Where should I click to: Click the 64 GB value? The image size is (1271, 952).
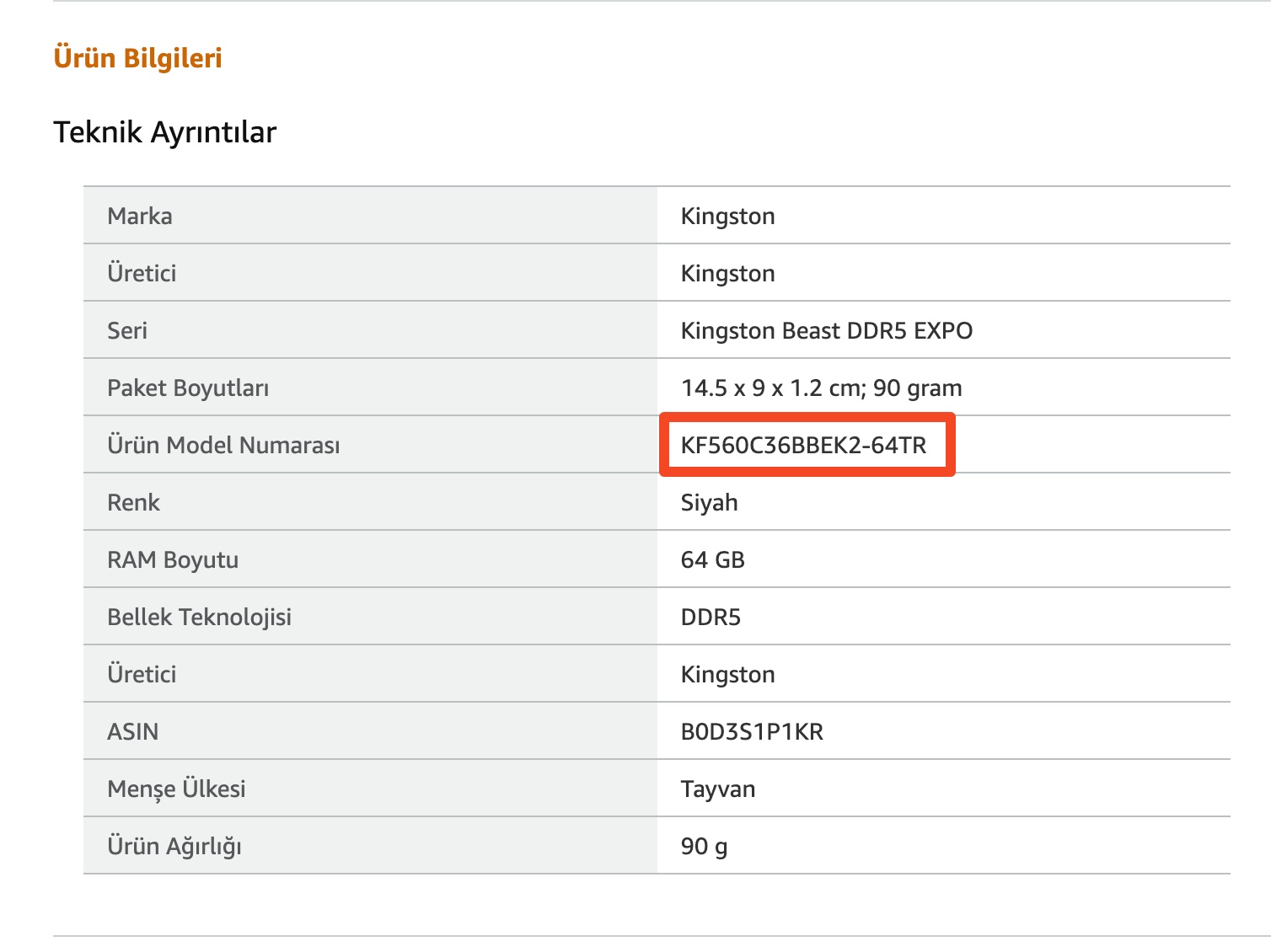(712, 559)
